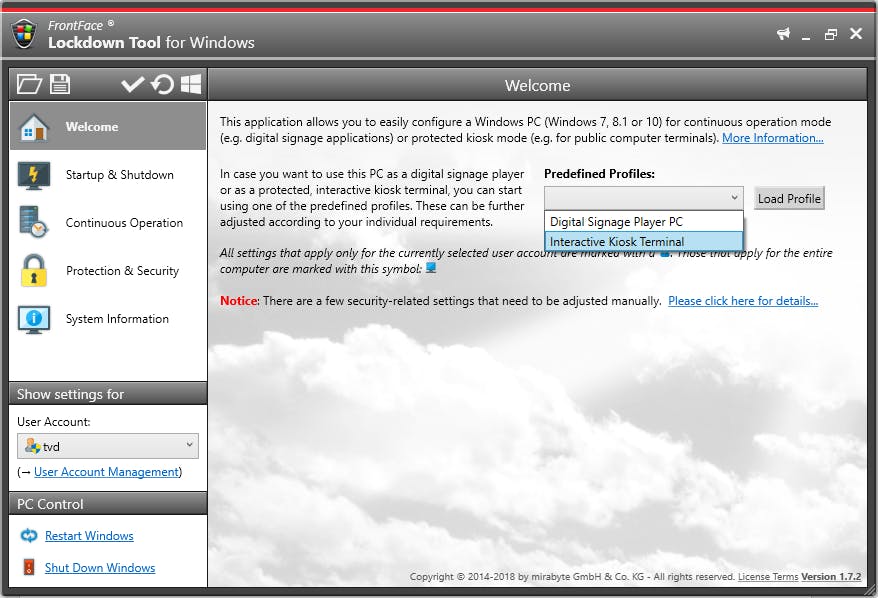Screen dimensions: 878x598
Task: Open User Account Management link
Action: [x=106, y=472]
